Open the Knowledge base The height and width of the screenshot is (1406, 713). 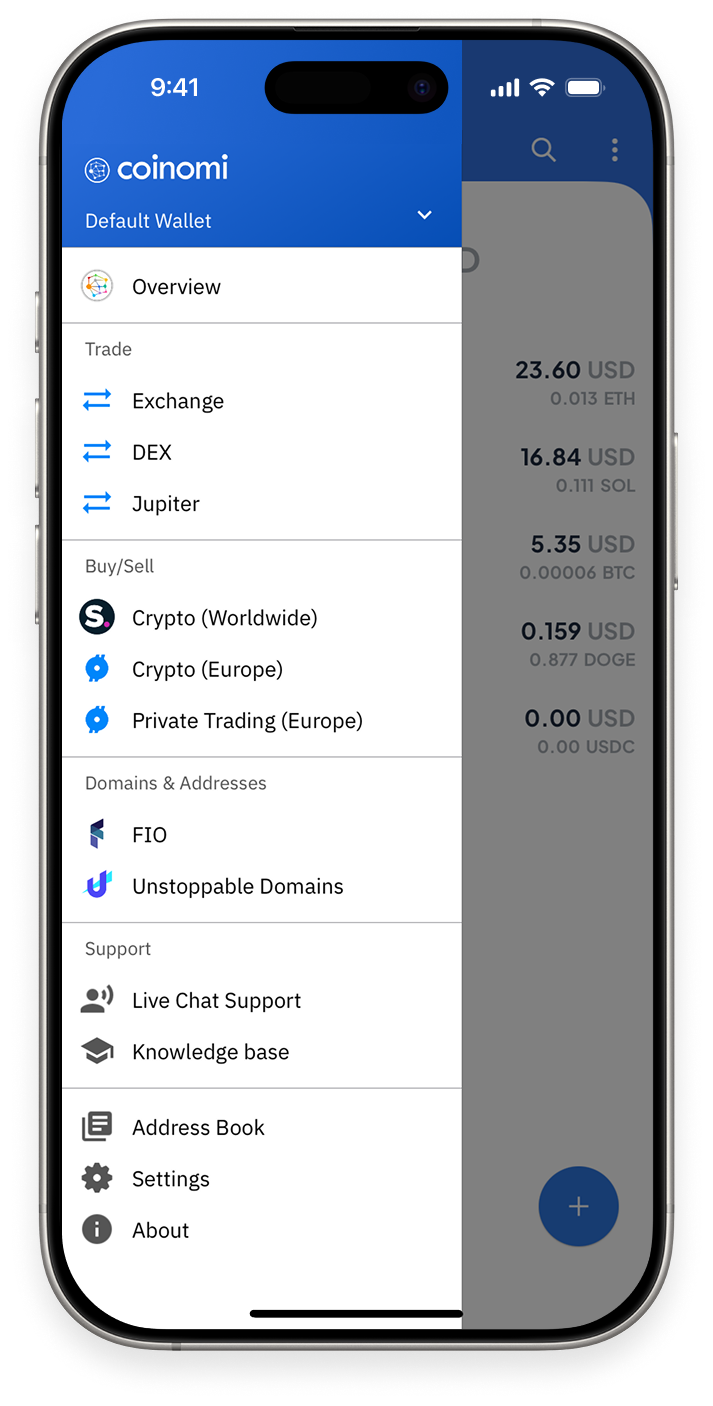tap(210, 1051)
